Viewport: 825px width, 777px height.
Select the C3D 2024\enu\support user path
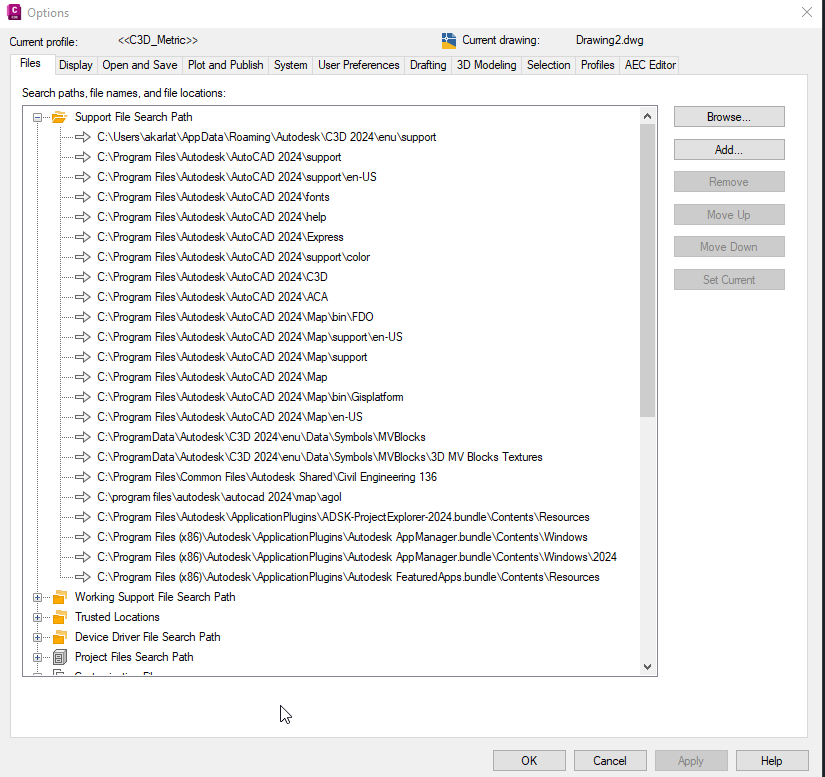pyautogui.click(x=267, y=137)
